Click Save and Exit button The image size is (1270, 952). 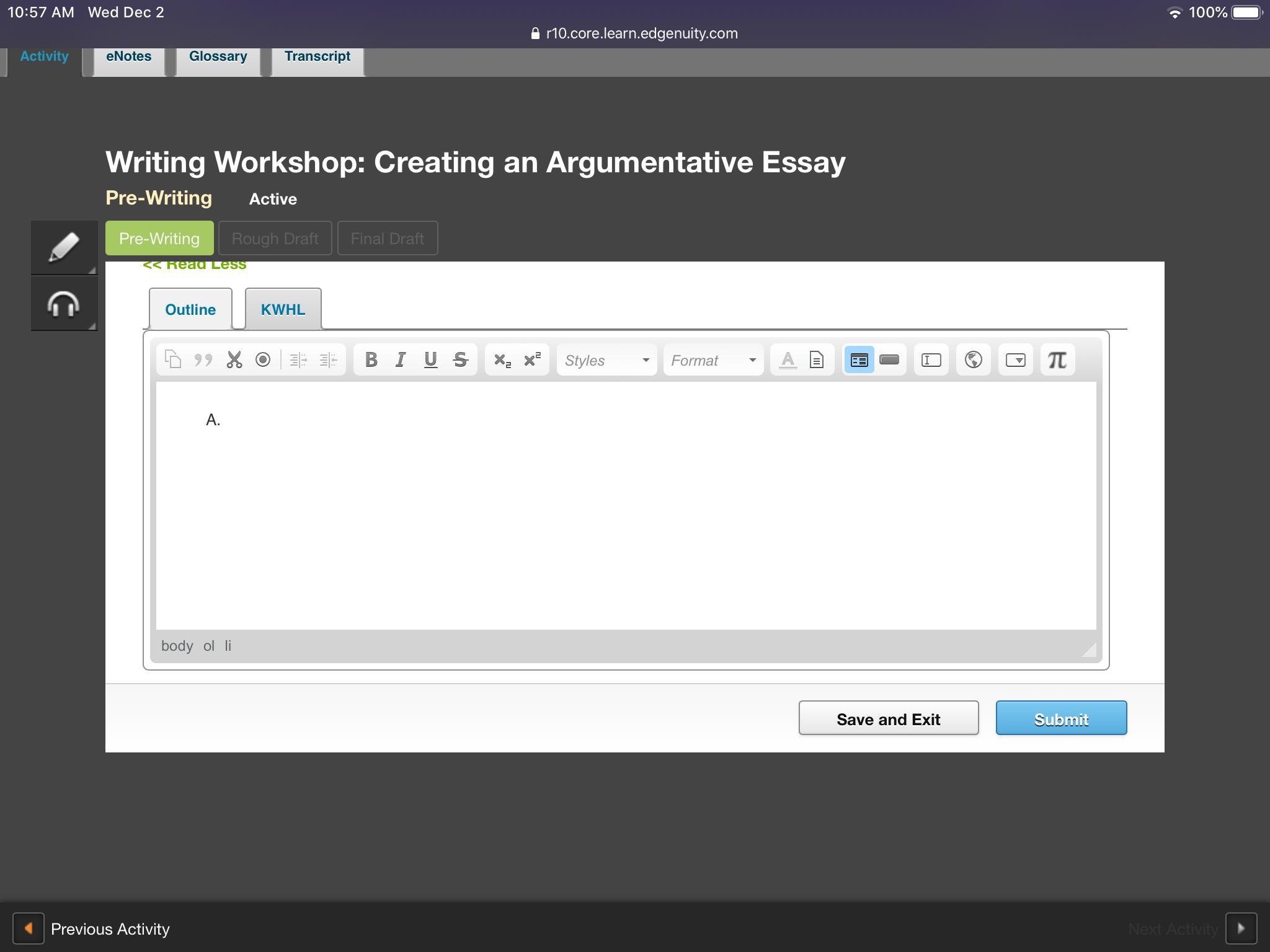click(888, 719)
